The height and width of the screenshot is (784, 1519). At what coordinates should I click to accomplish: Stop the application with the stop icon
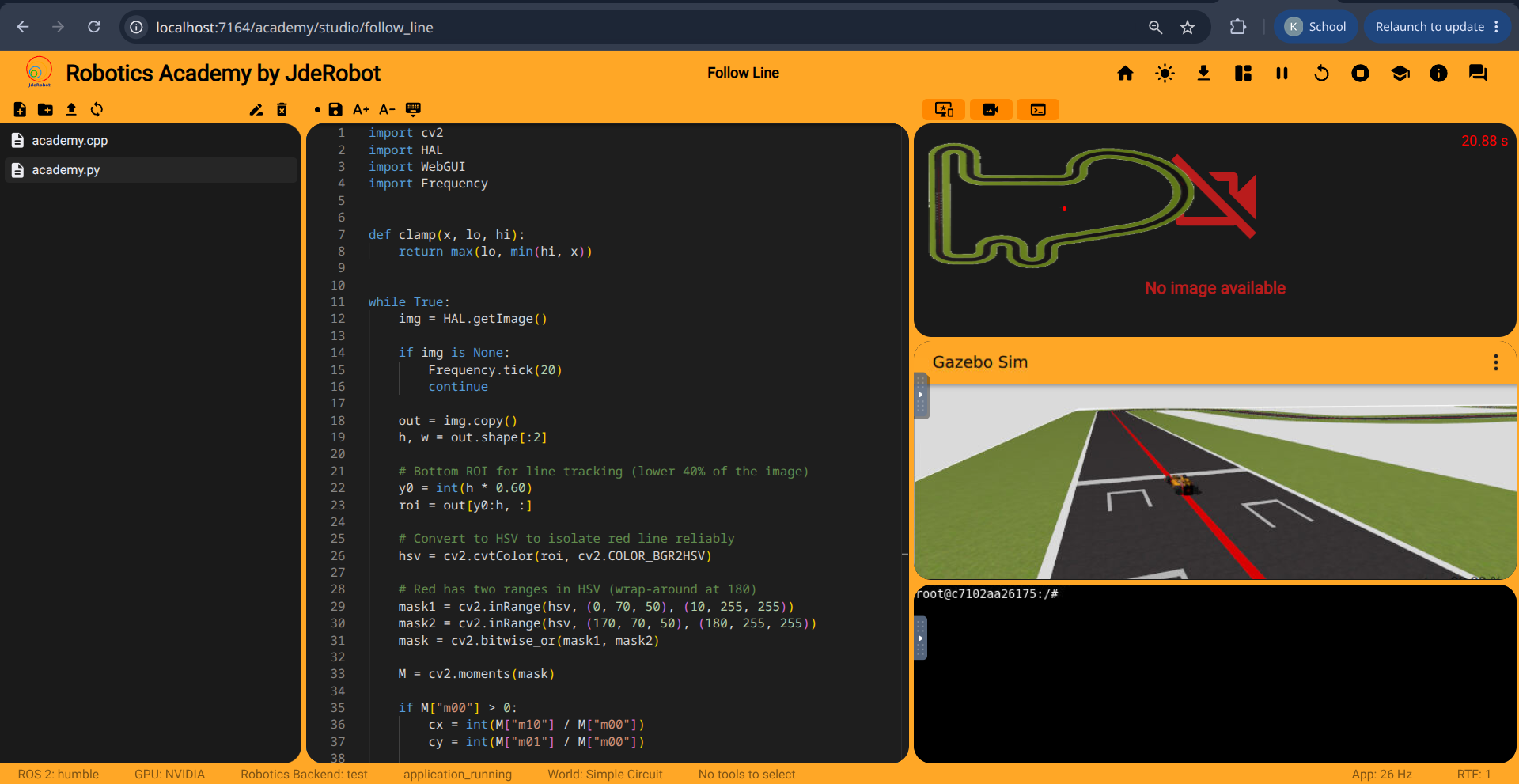coord(1360,74)
